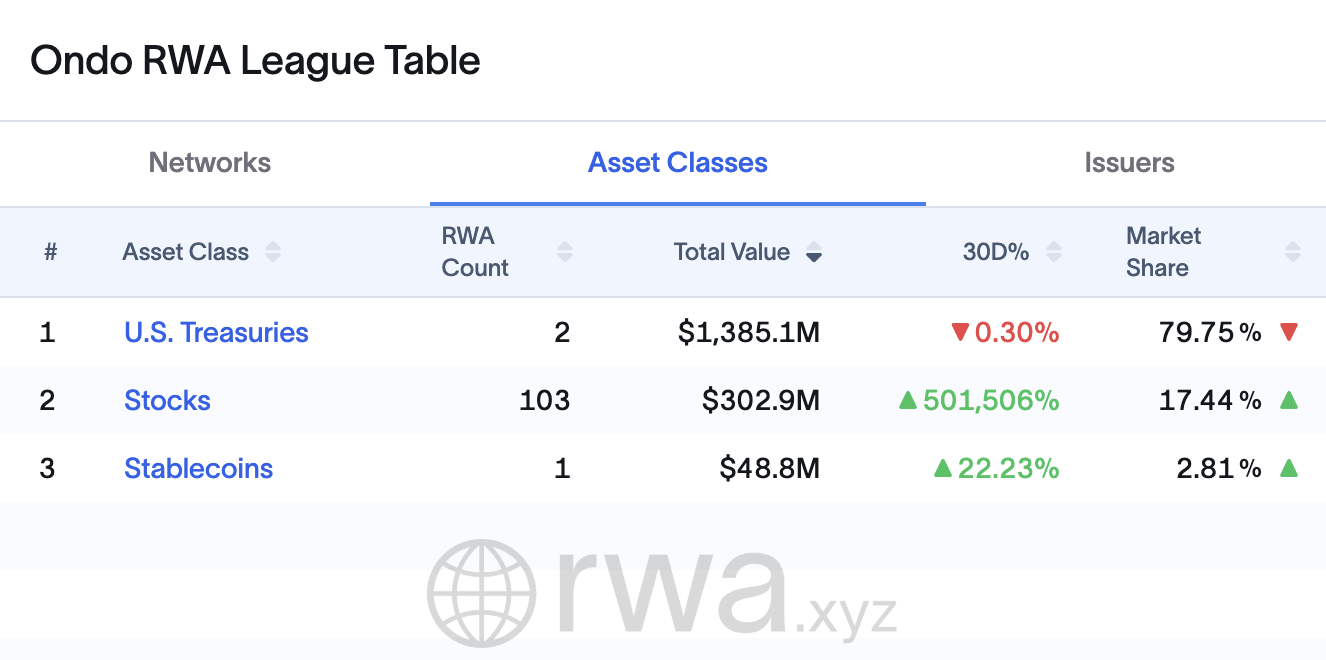This screenshot has height=660, width=1326.
Task: Open the U.S. Treasuries asset class link
Action: click(216, 332)
